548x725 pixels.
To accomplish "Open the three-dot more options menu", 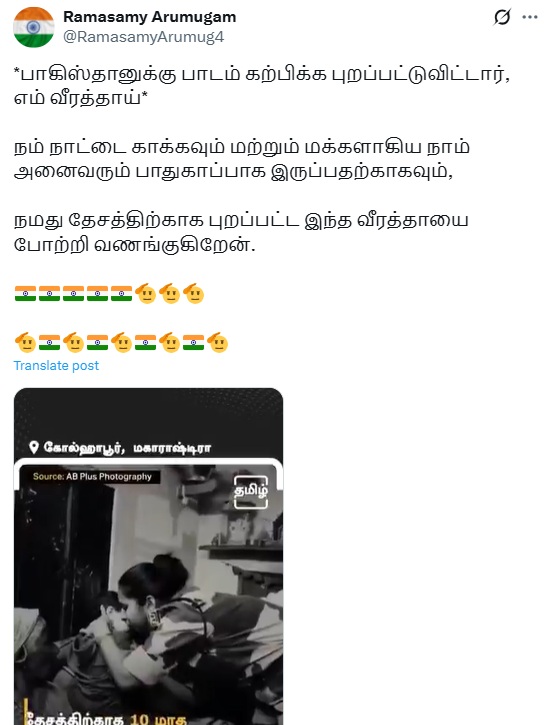I will click(530, 17).
